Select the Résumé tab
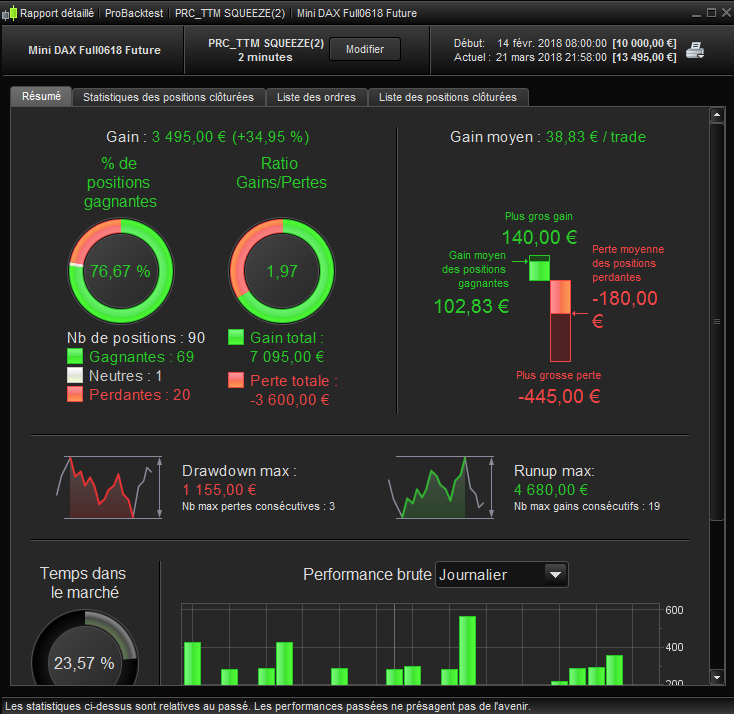Viewport: 734px width, 714px height. click(x=41, y=96)
